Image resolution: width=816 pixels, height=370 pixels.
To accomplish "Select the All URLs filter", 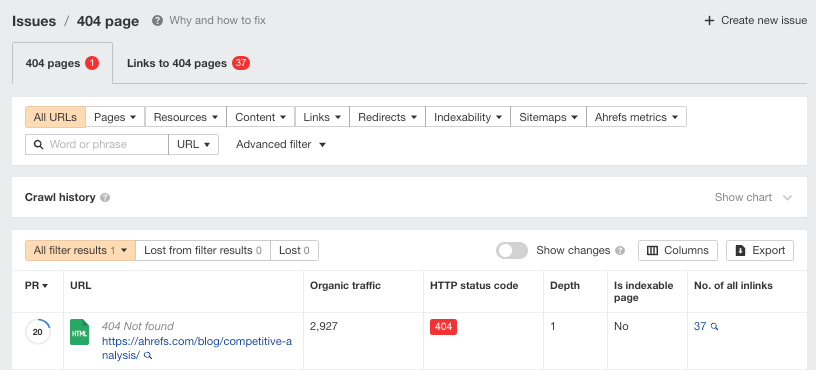I will coord(55,117).
